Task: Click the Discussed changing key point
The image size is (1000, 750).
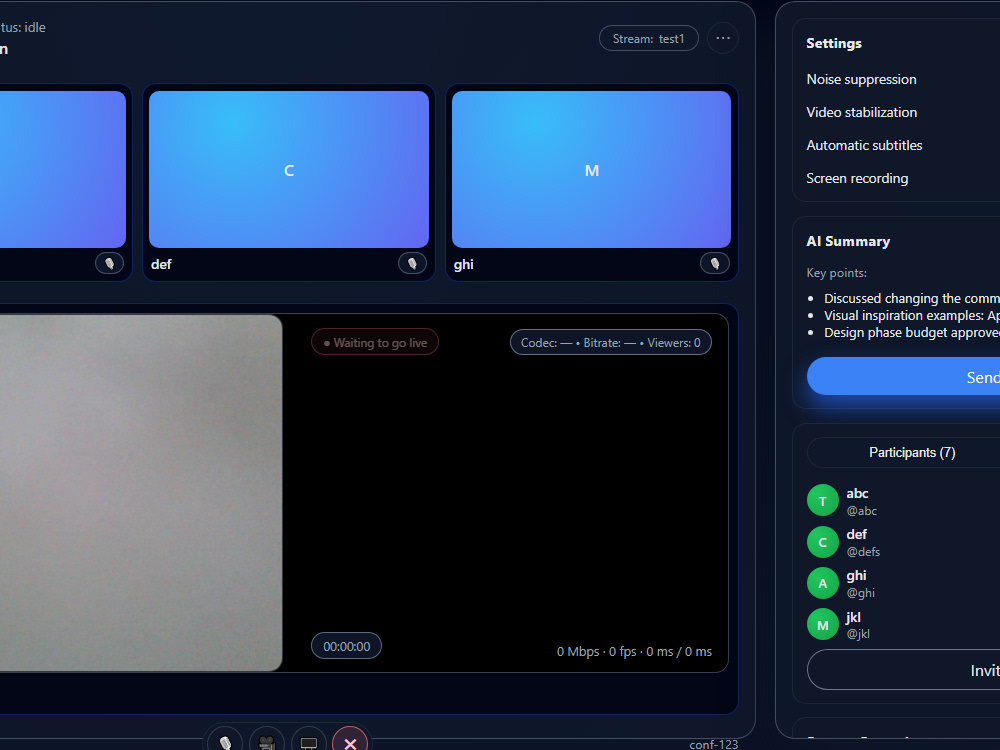Action: click(911, 298)
